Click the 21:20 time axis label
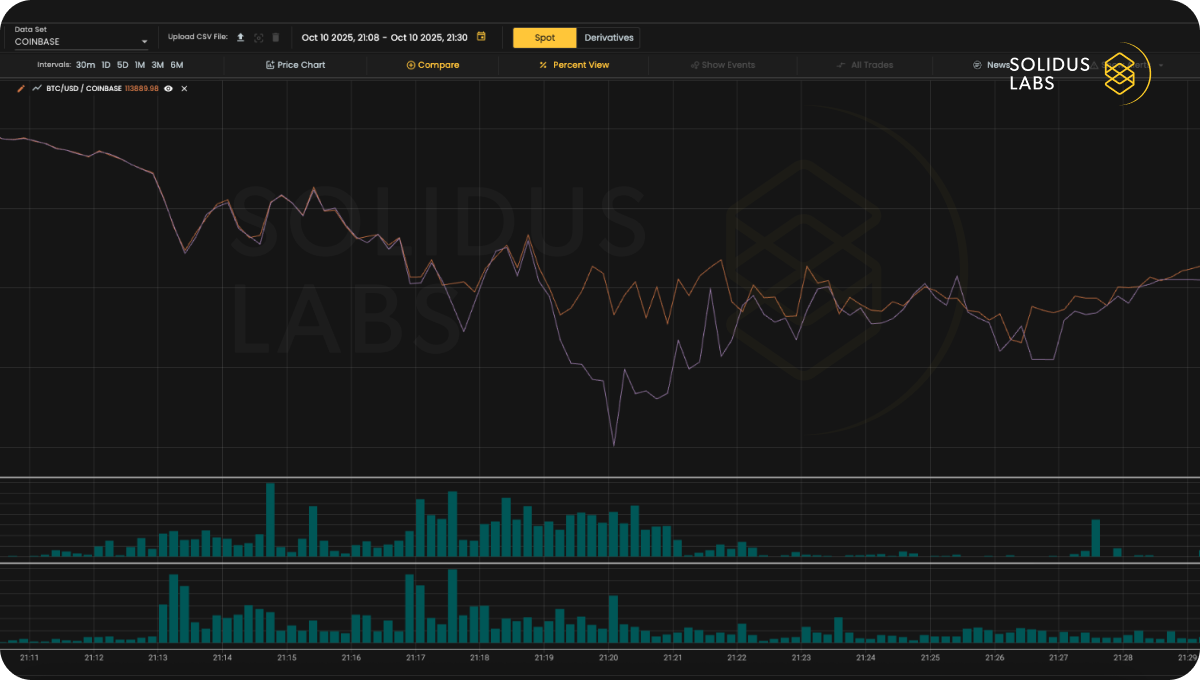Screen dimensions: 1200x680 pos(608,658)
